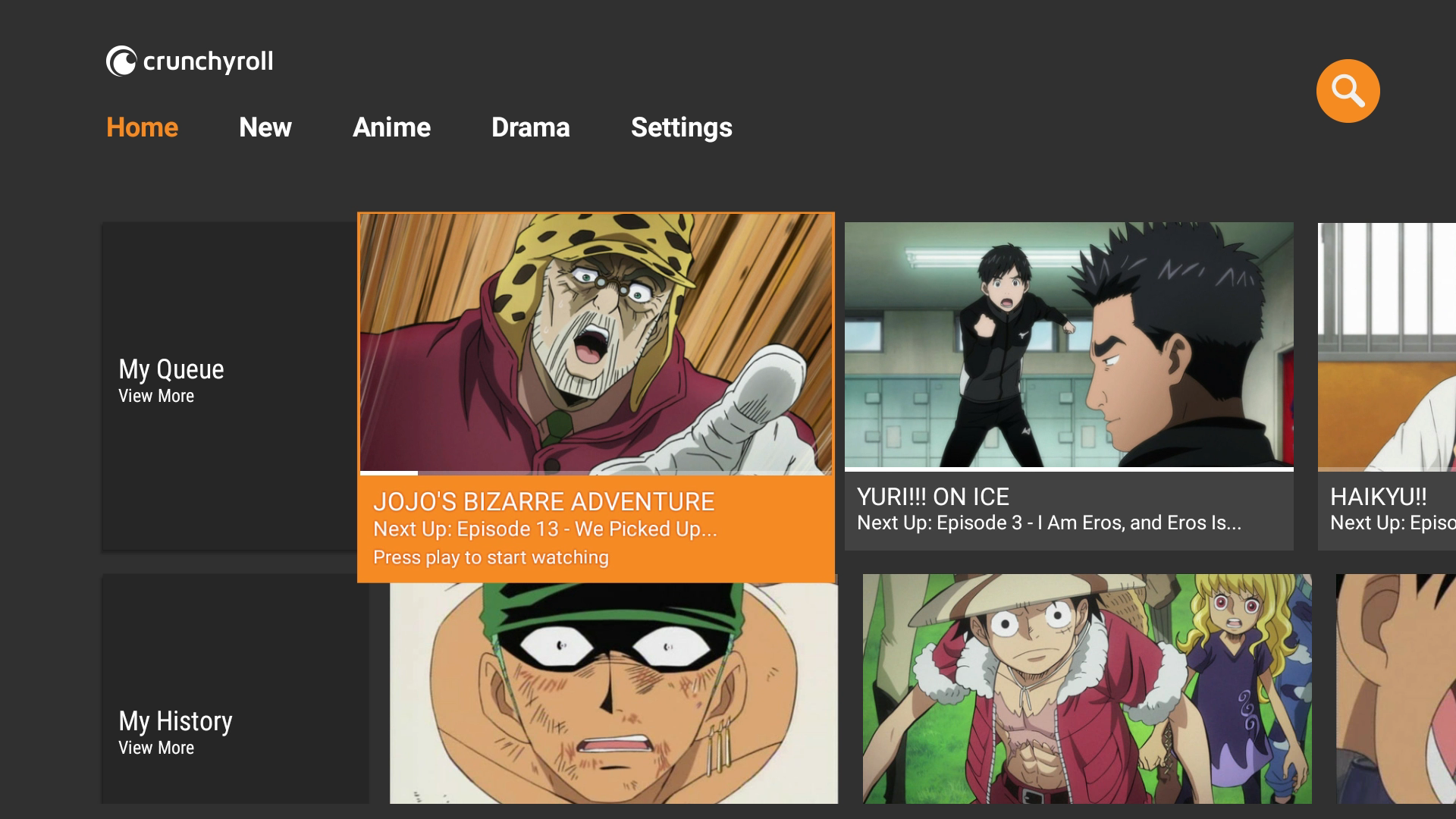This screenshot has width=1456, height=819.
Task: Open the straw hat character history thumbnail
Action: (1087, 689)
